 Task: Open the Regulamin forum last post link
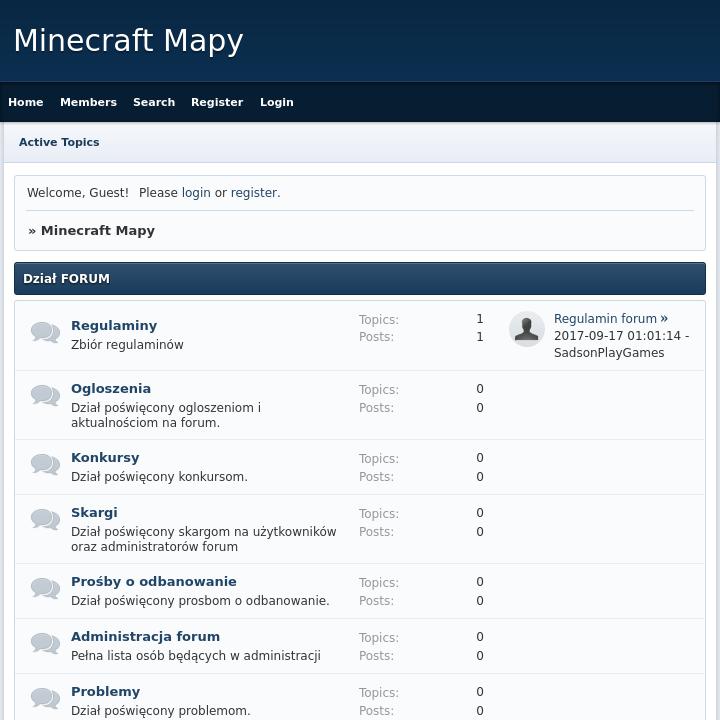click(x=605, y=318)
